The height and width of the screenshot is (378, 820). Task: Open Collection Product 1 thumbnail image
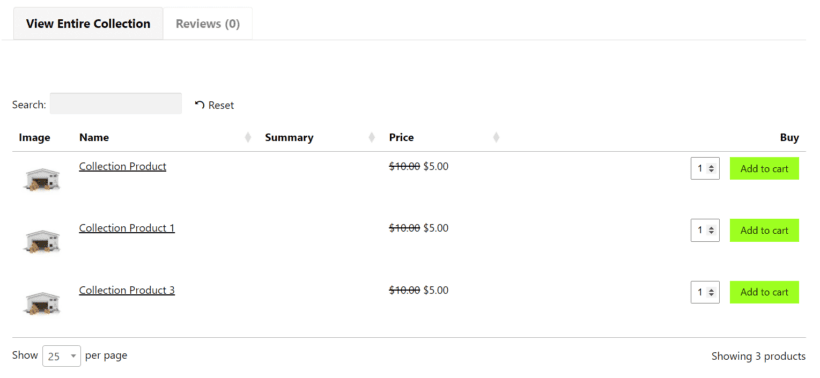[42, 241]
